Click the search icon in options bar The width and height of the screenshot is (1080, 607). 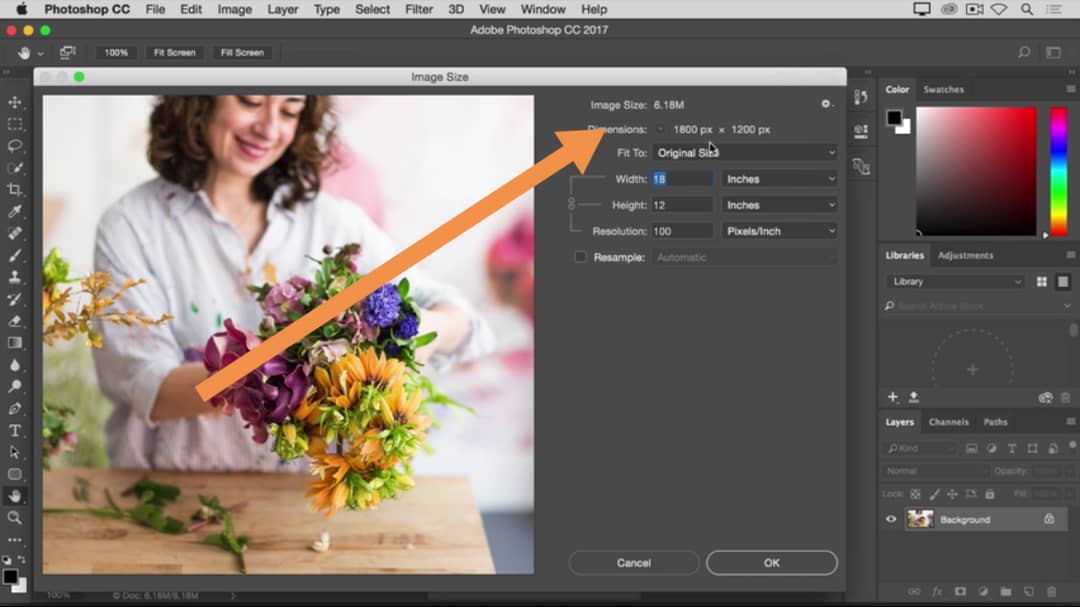coord(1023,52)
